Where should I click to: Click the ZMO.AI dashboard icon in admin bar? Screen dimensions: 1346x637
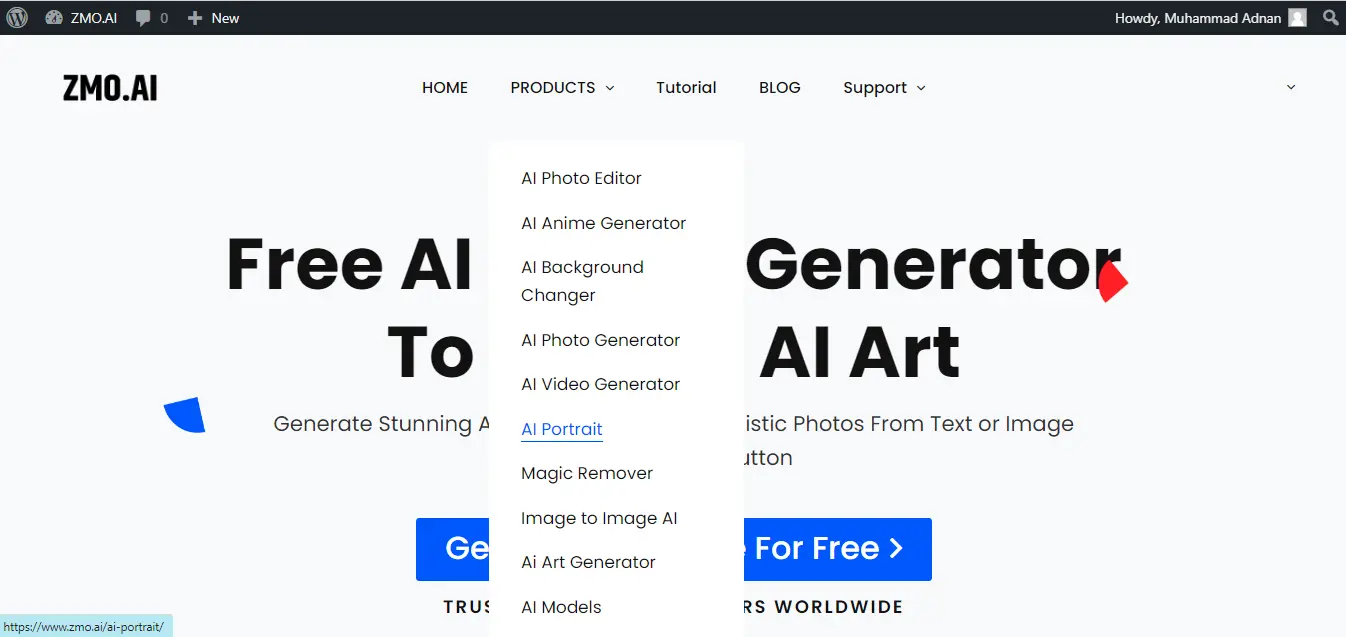pyautogui.click(x=54, y=17)
